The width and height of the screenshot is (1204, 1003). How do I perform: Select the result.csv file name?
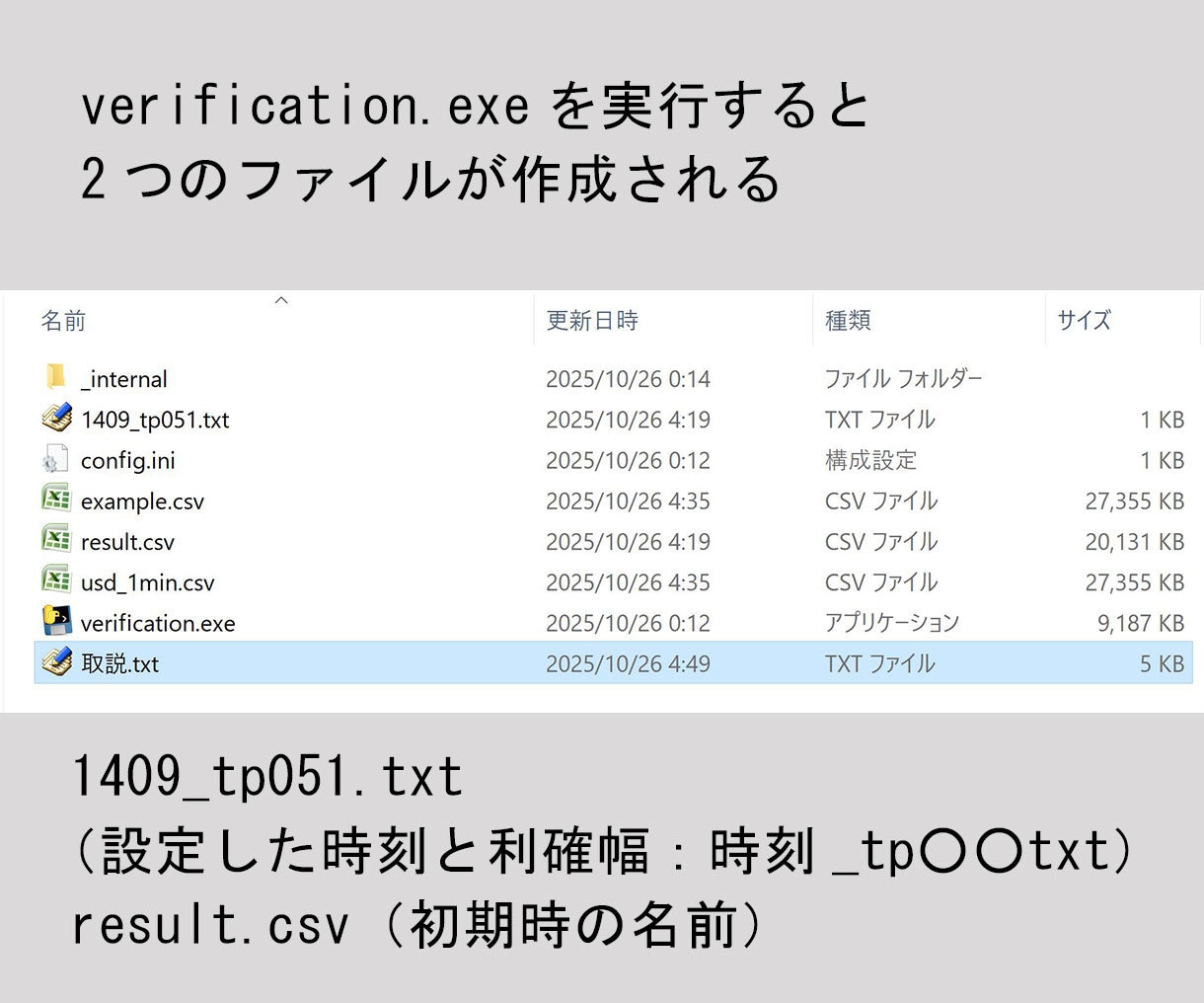tap(127, 542)
